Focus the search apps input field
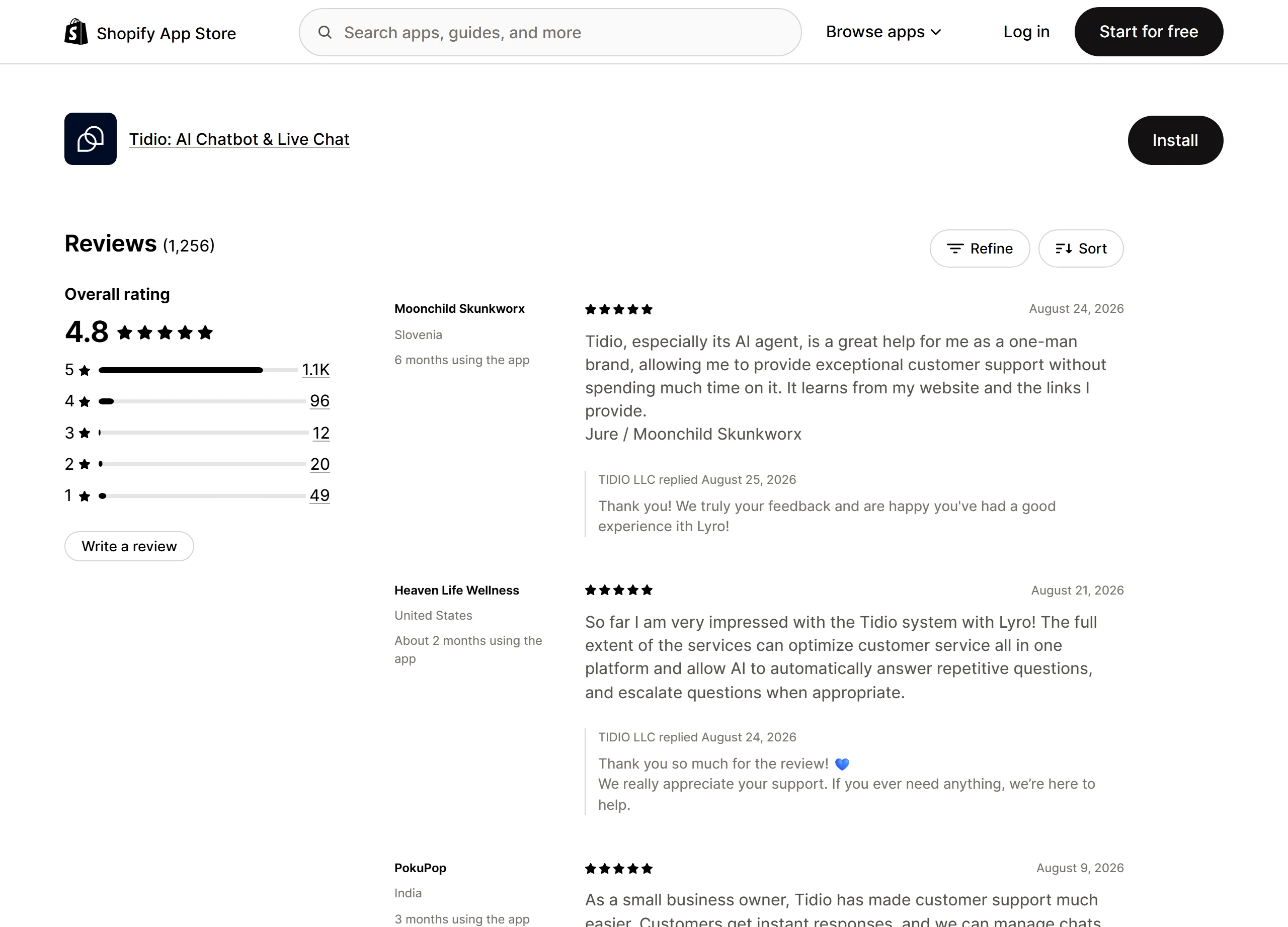The width and height of the screenshot is (1288, 927). click(550, 32)
